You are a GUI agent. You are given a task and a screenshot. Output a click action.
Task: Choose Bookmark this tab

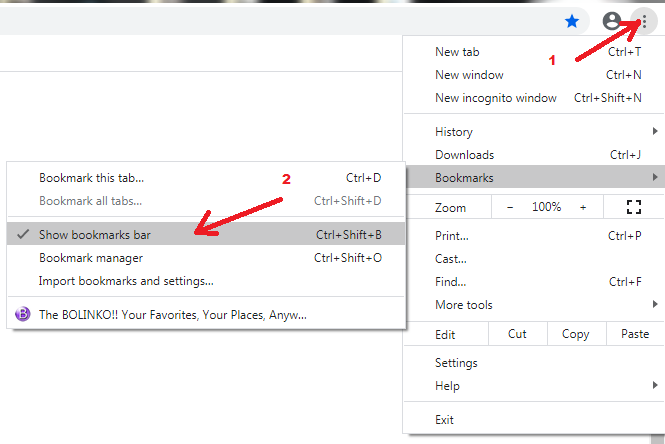(91, 178)
